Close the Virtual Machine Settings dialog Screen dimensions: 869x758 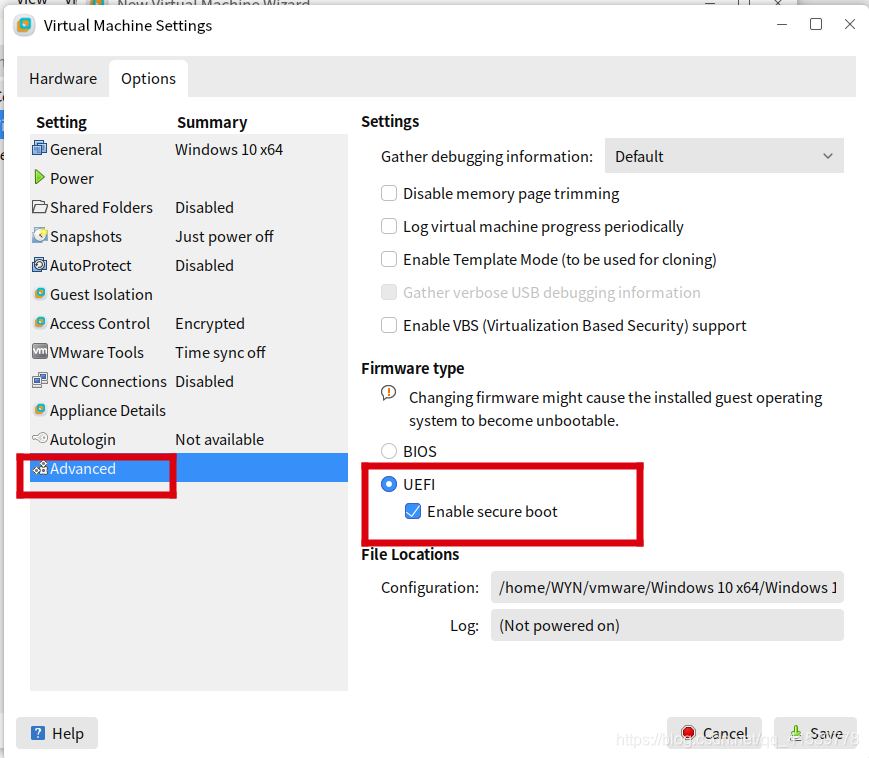tap(850, 24)
